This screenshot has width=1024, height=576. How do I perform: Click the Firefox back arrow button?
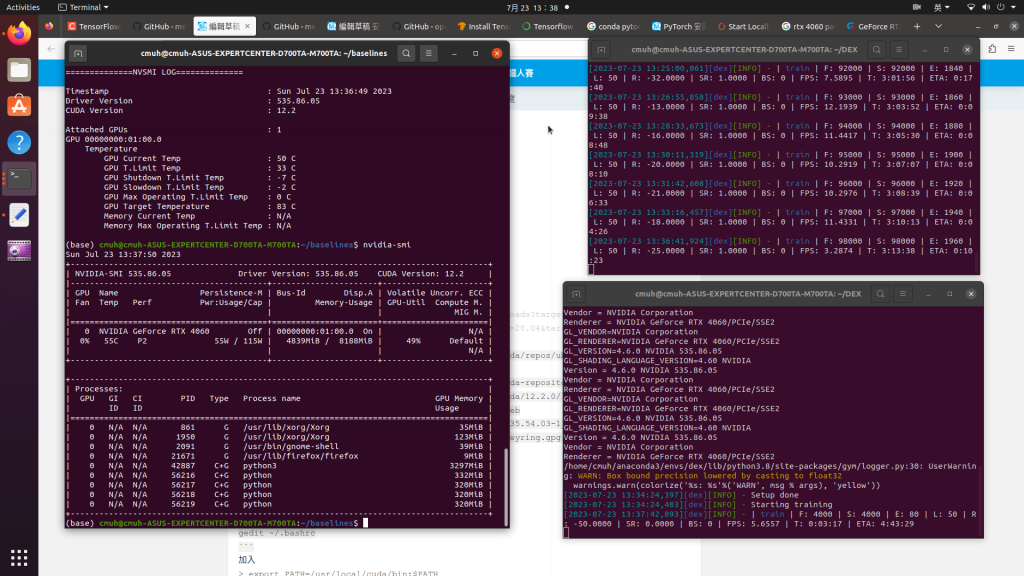pos(51,49)
